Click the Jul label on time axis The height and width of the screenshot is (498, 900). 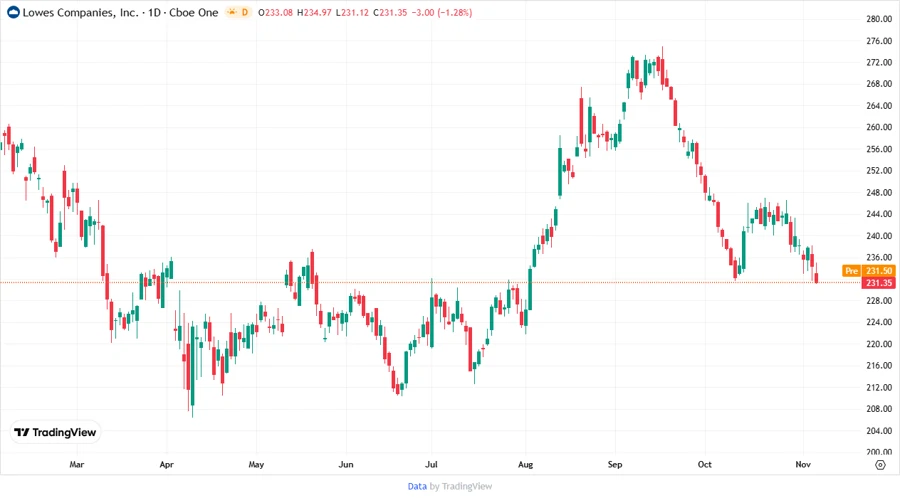[431, 464]
